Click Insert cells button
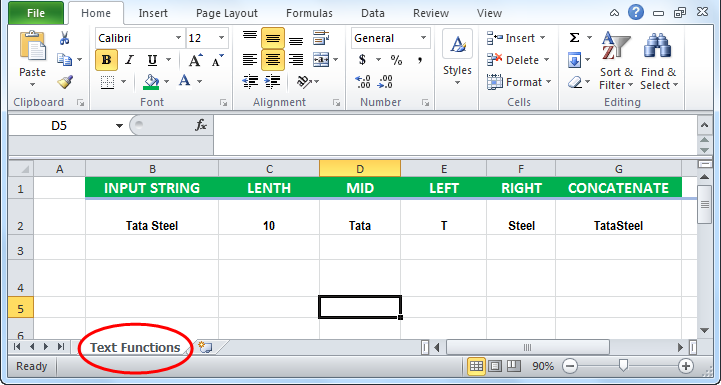721x385 pixels. pyautogui.click(x=516, y=38)
